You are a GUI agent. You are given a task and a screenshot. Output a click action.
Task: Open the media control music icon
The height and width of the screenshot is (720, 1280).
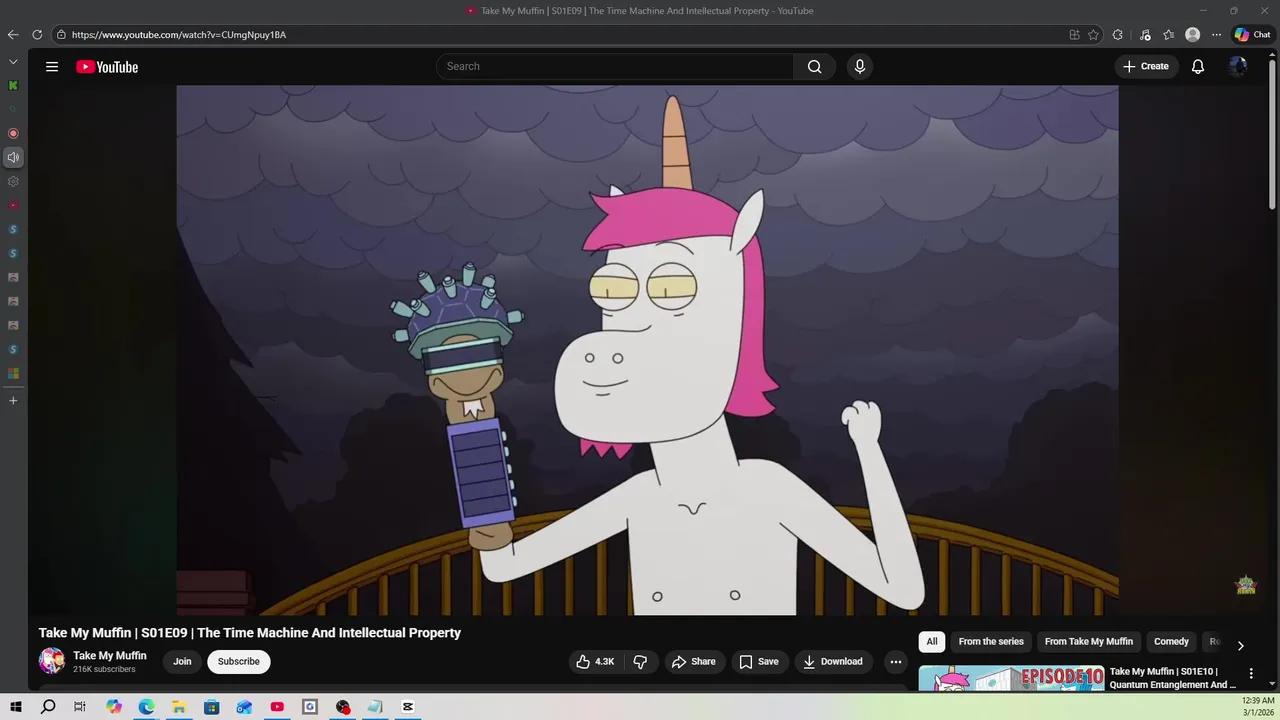1145,35
